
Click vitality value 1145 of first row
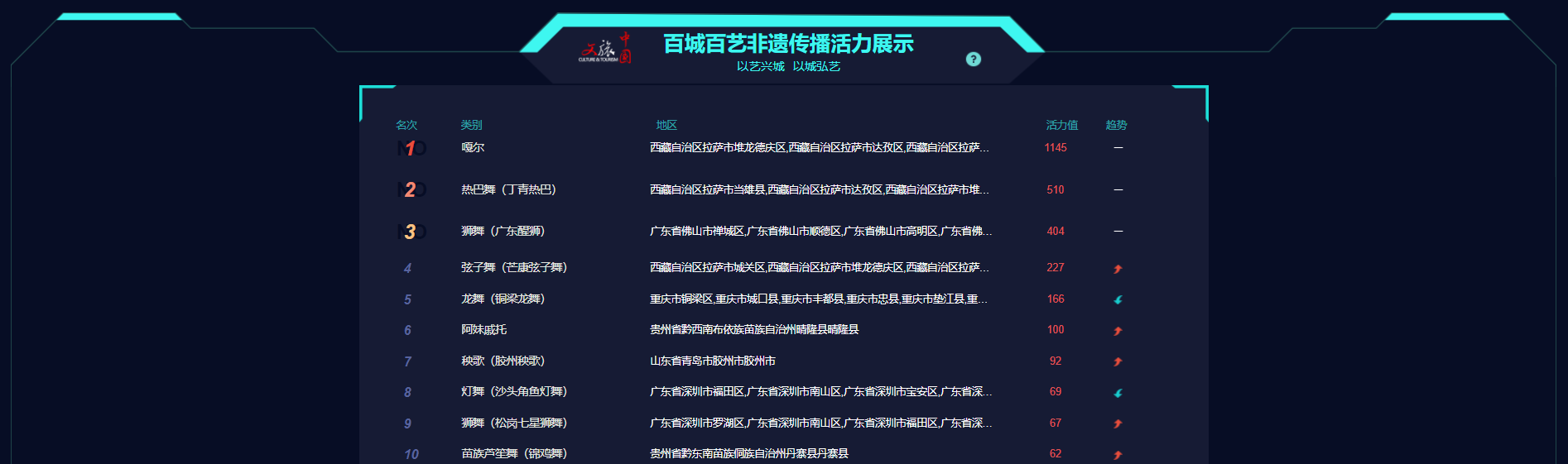pyautogui.click(x=1056, y=147)
